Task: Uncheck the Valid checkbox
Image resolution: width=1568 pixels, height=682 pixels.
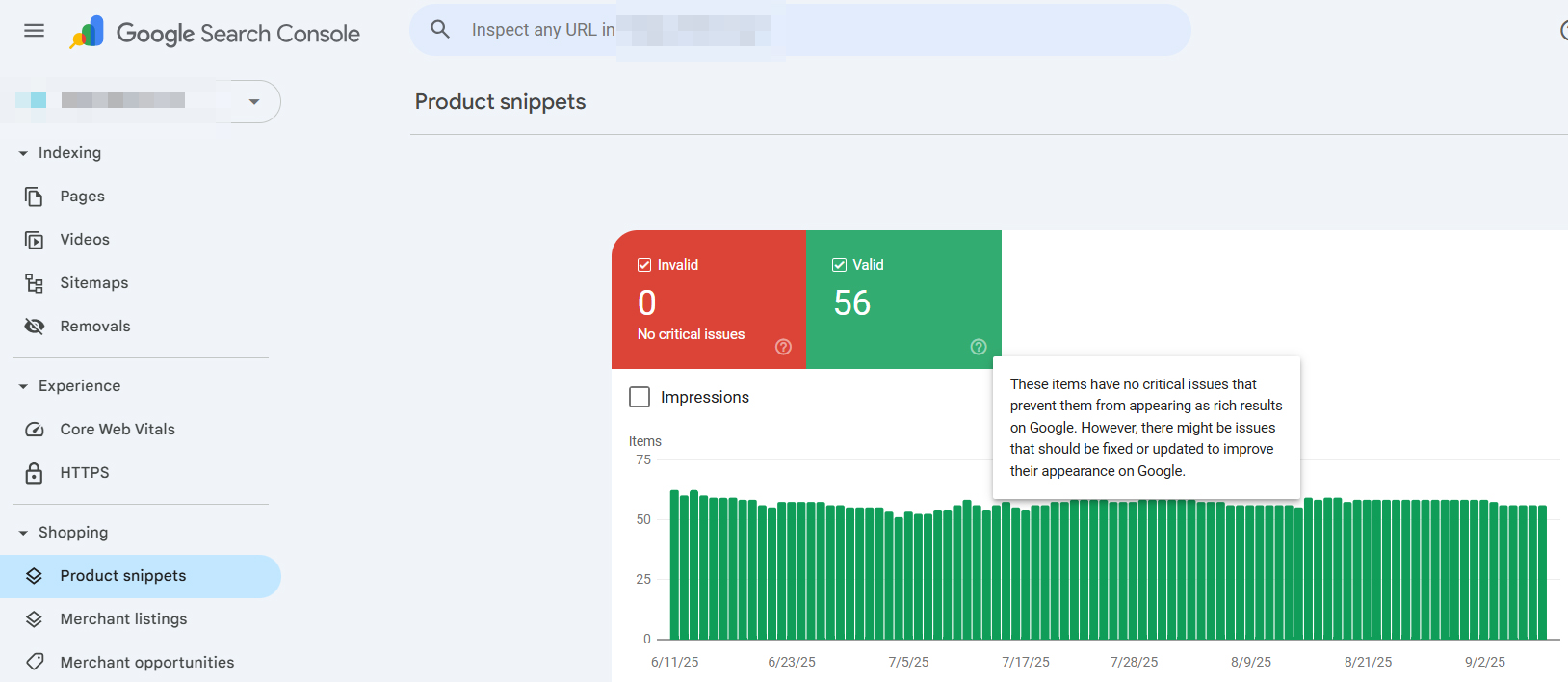Action: (x=839, y=265)
